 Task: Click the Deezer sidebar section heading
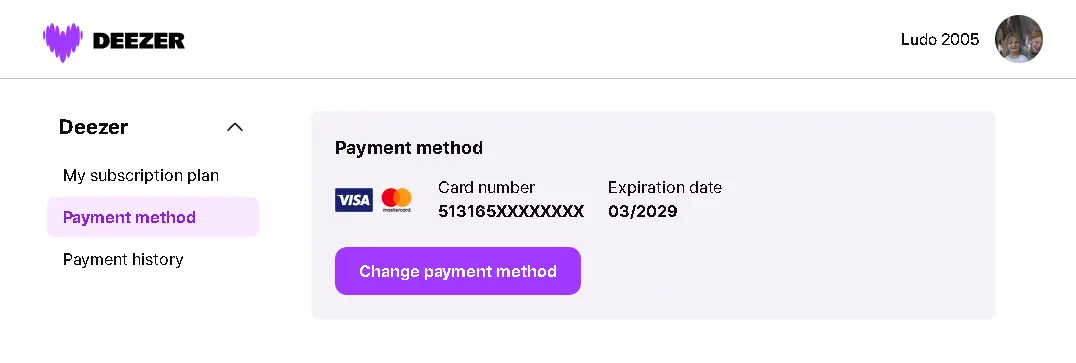click(x=93, y=127)
